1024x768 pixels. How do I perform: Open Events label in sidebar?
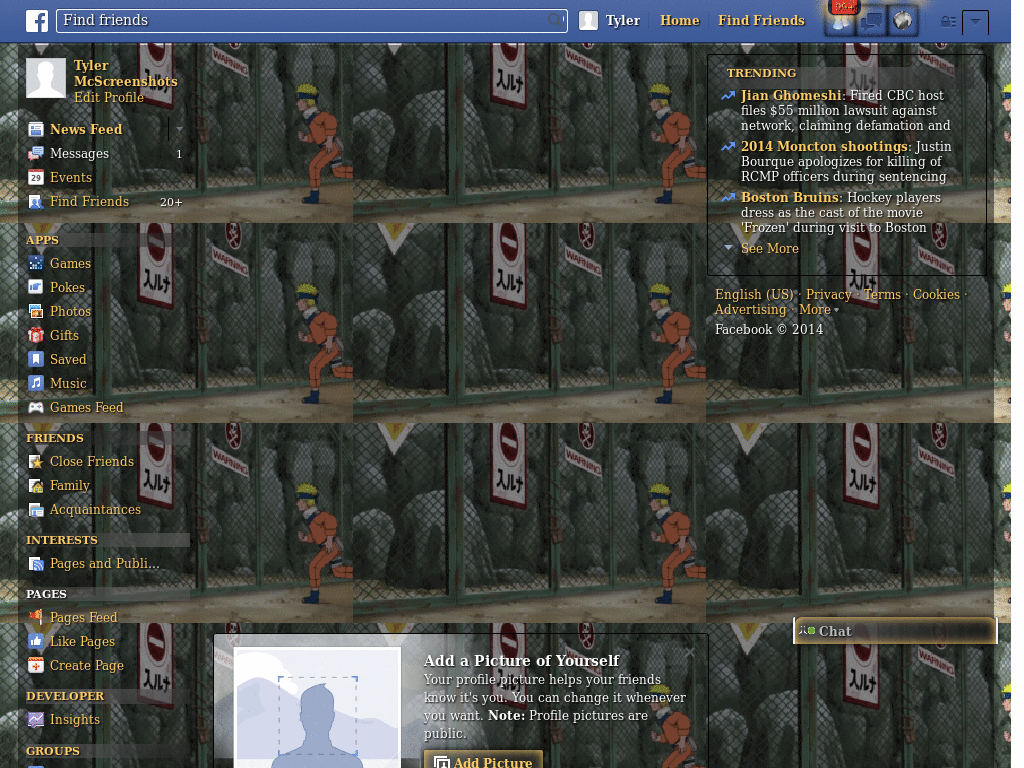click(71, 178)
